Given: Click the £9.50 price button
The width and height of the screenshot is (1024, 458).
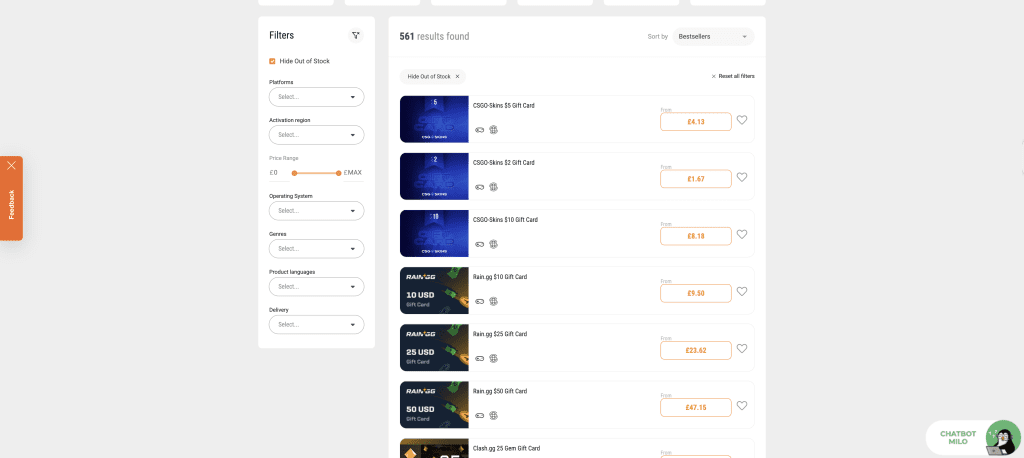Looking at the screenshot, I should pyautogui.click(x=696, y=293).
